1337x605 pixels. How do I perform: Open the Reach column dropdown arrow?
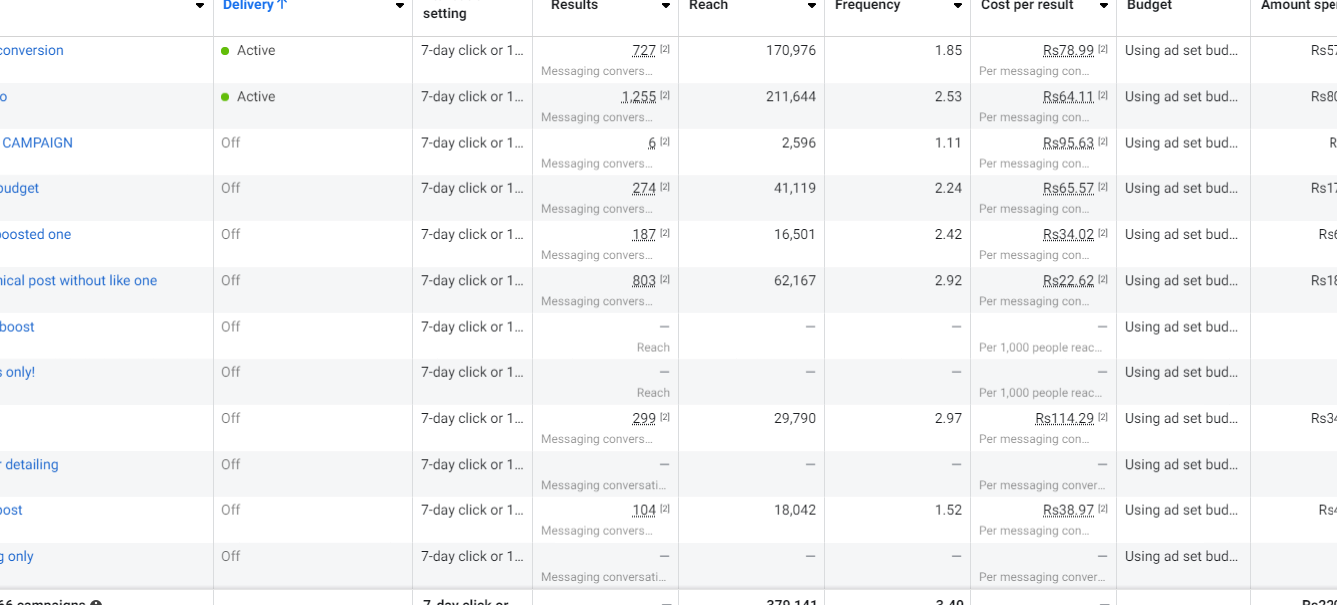click(812, 6)
